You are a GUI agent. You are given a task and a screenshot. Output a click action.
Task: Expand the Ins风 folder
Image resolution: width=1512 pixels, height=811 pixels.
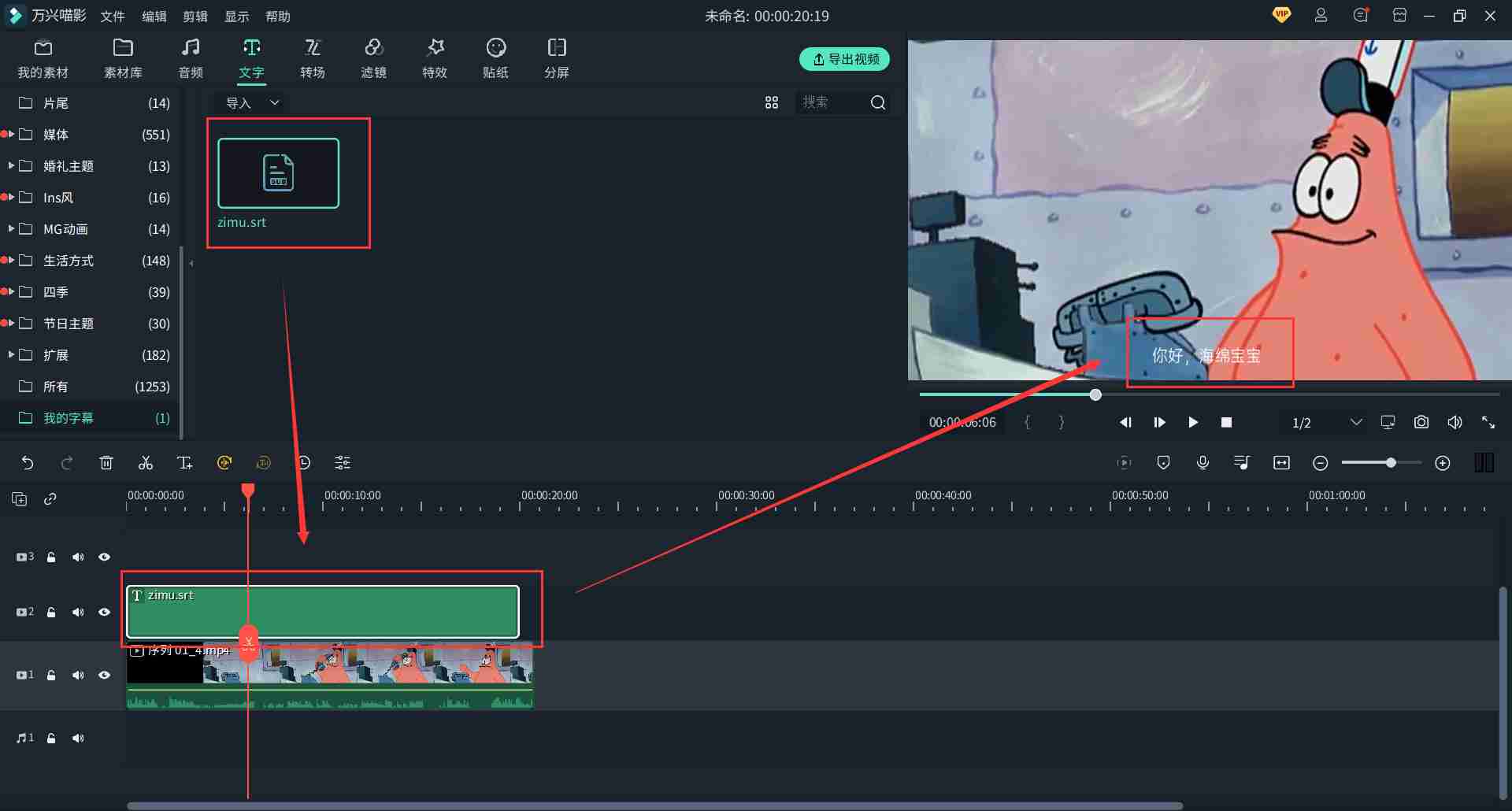pos(11,197)
